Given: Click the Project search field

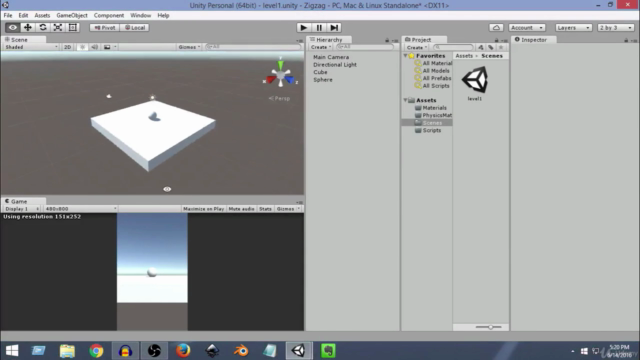Looking at the screenshot, I should coord(453,47).
